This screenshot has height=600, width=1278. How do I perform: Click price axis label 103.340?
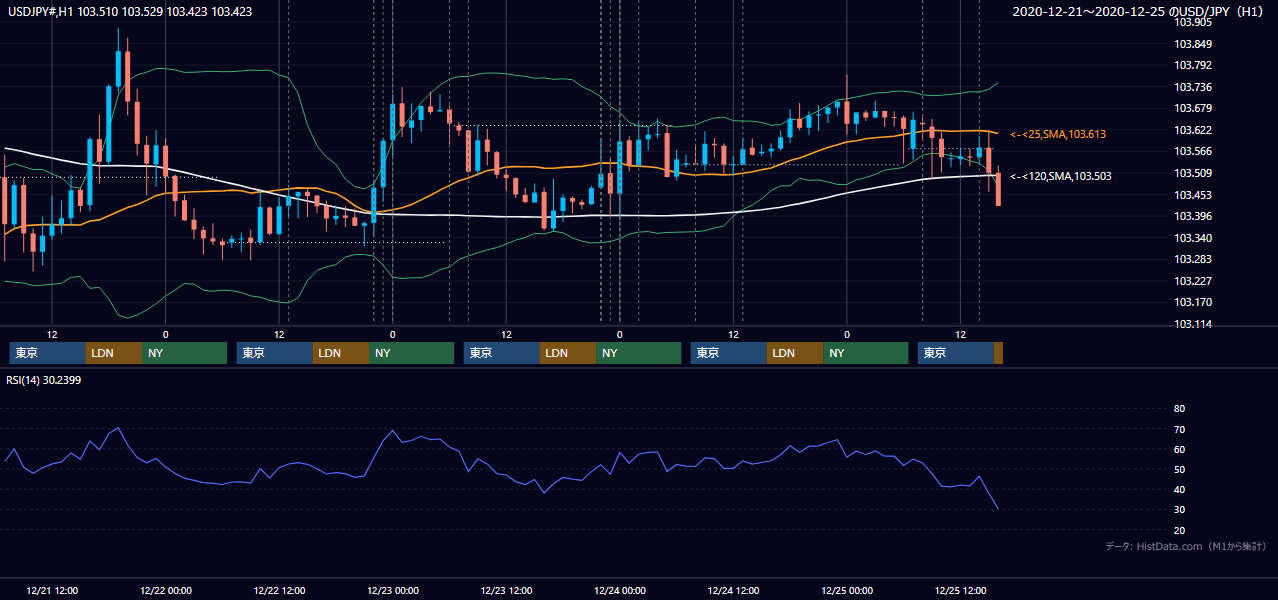[x=1193, y=238]
